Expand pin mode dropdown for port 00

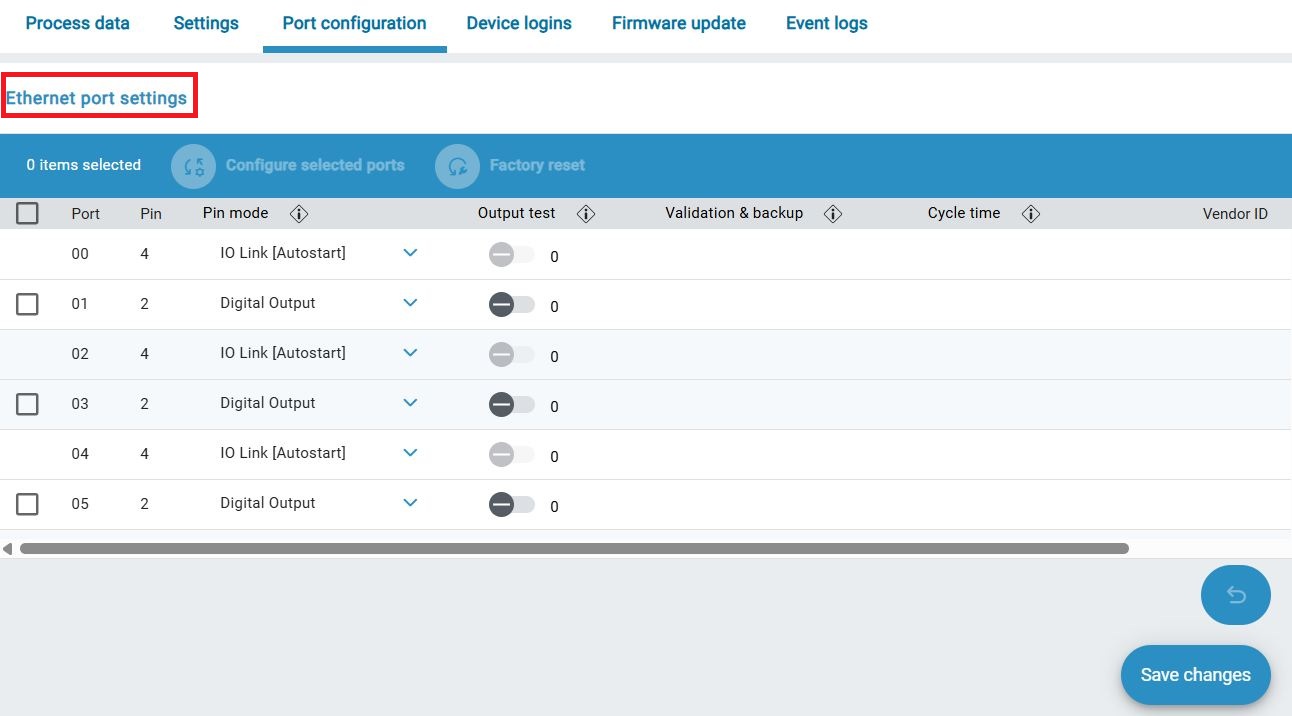coord(410,253)
